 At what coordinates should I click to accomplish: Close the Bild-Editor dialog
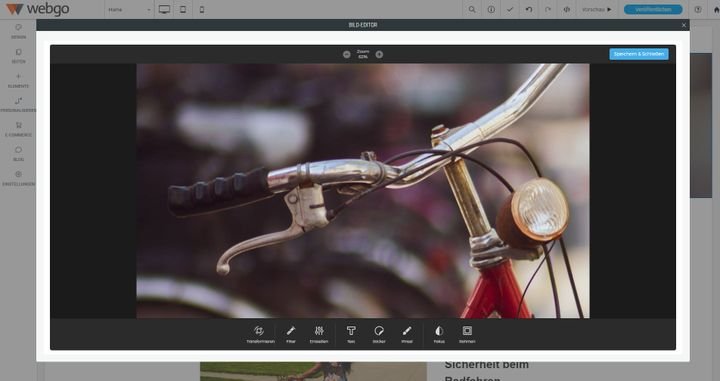pyautogui.click(x=684, y=25)
